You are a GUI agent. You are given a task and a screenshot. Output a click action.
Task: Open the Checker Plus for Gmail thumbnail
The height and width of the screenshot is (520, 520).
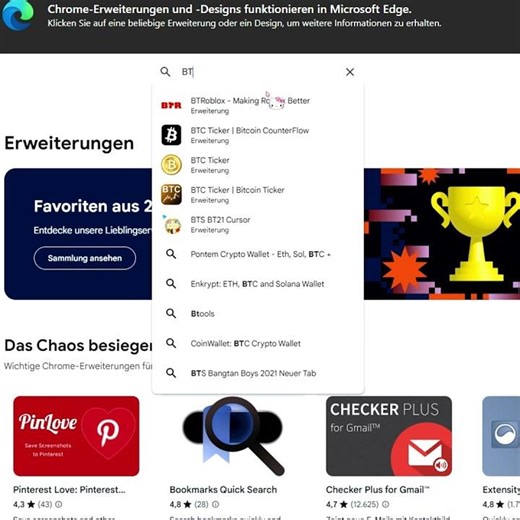coord(389,436)
